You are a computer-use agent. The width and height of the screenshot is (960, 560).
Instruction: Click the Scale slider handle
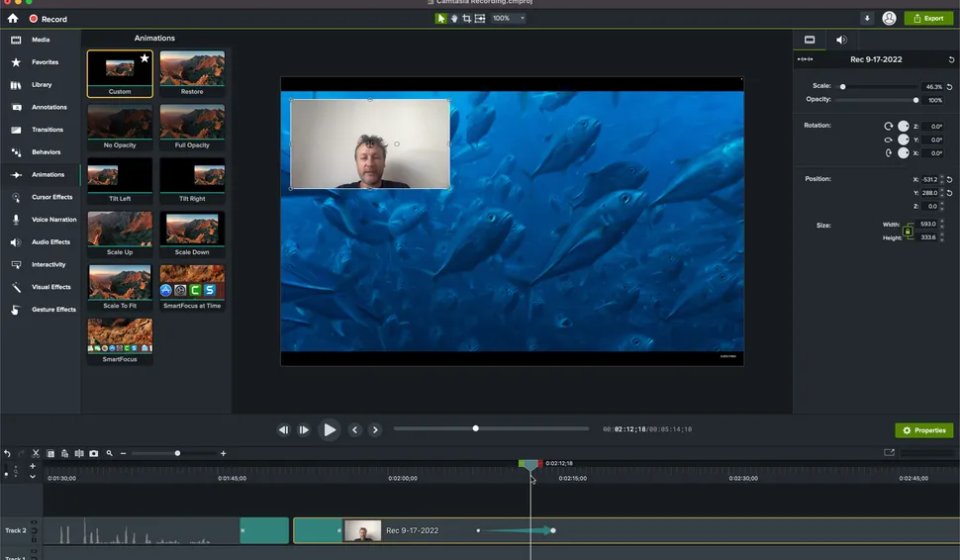click(x=842, y=87)
